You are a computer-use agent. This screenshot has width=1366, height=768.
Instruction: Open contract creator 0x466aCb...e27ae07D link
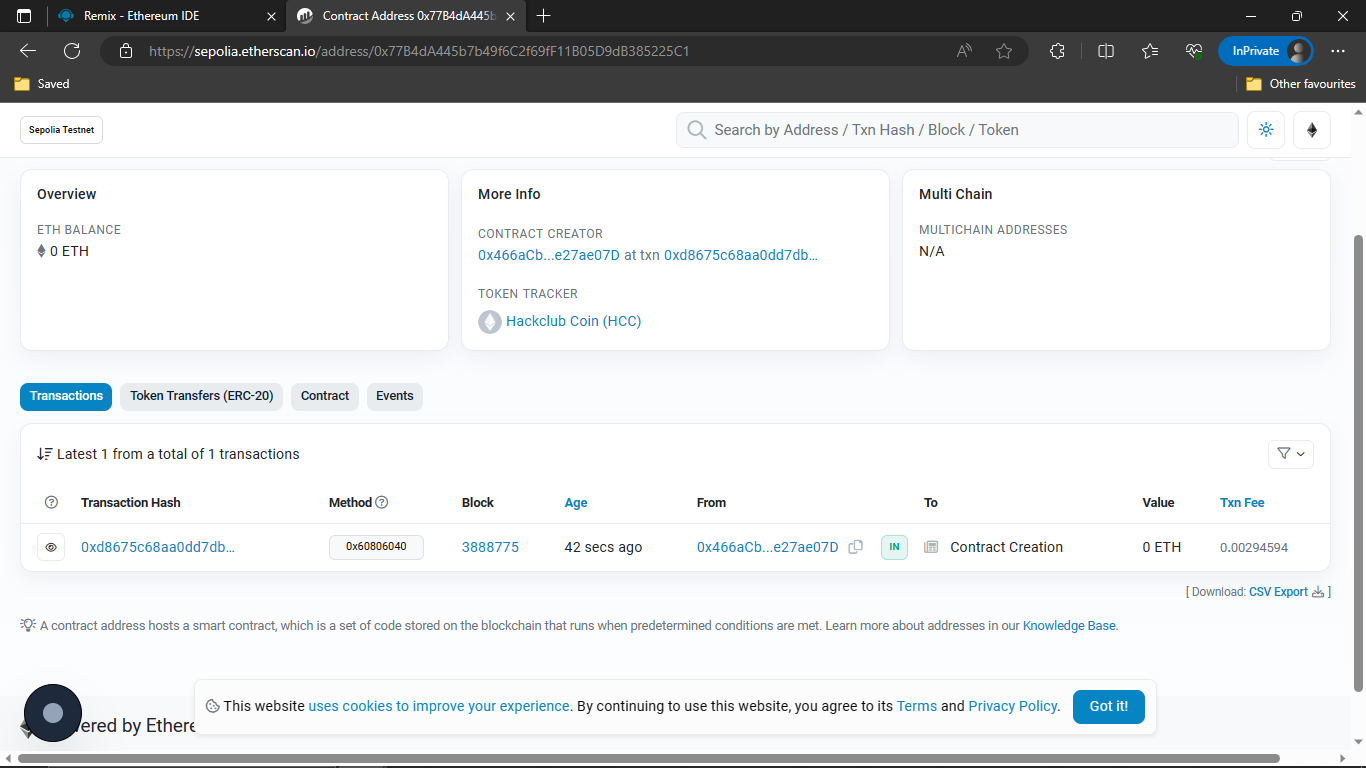(x=549, y=255)
